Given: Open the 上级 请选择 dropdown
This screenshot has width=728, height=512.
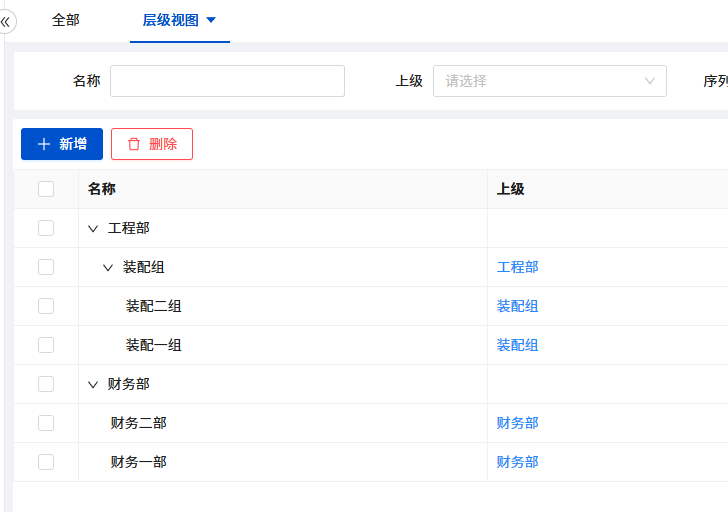Looking at the screenshot, I should click(x=549, y=81).
